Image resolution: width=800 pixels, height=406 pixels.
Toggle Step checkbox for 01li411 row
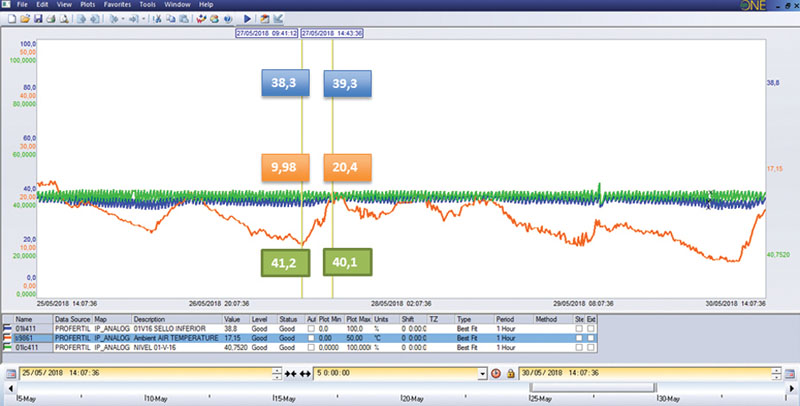tap(579, 329)
